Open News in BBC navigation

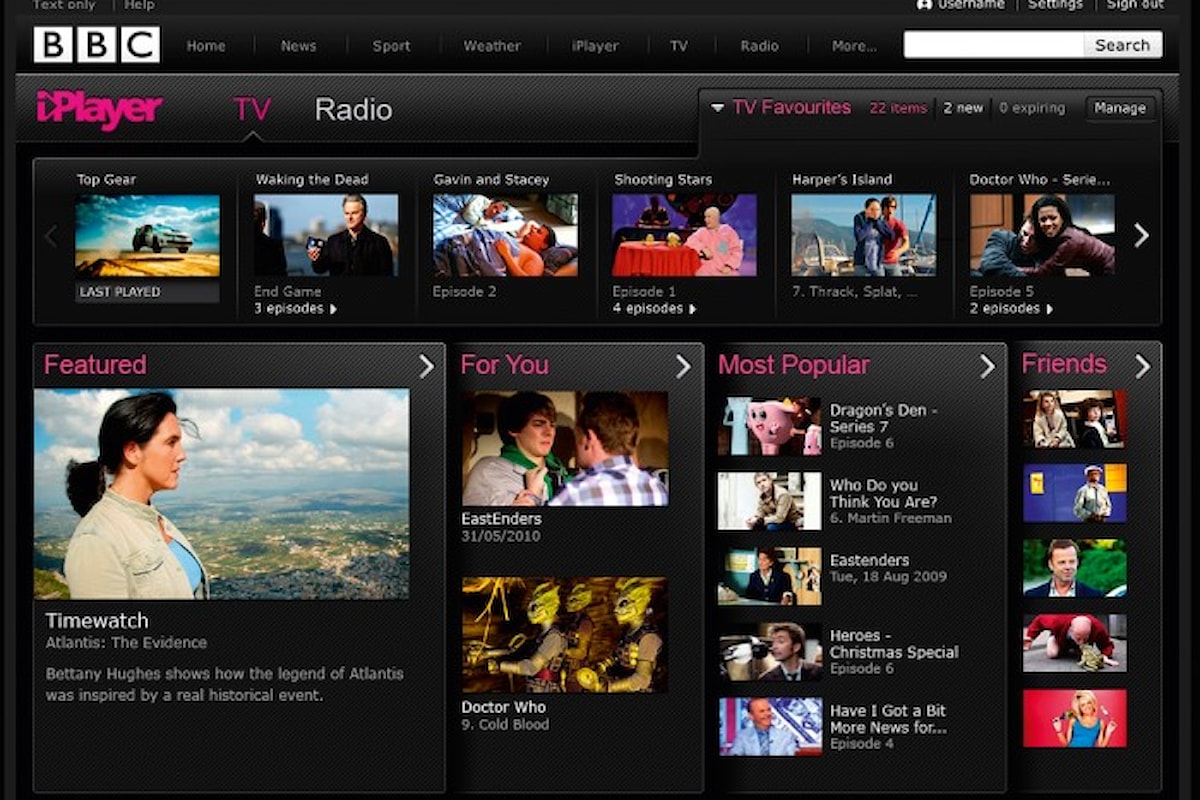pos(298,46)
